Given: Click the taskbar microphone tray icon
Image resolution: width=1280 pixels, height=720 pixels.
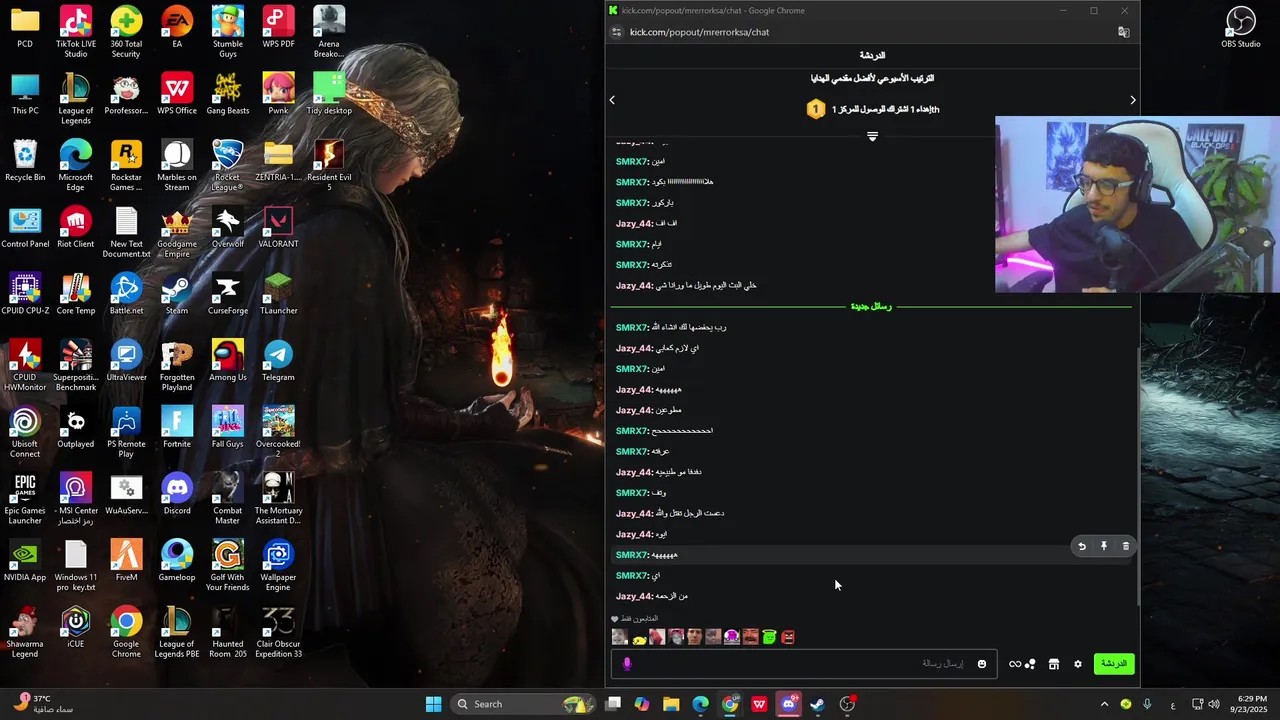Looking at the screenshot, I should point(1147,704).
